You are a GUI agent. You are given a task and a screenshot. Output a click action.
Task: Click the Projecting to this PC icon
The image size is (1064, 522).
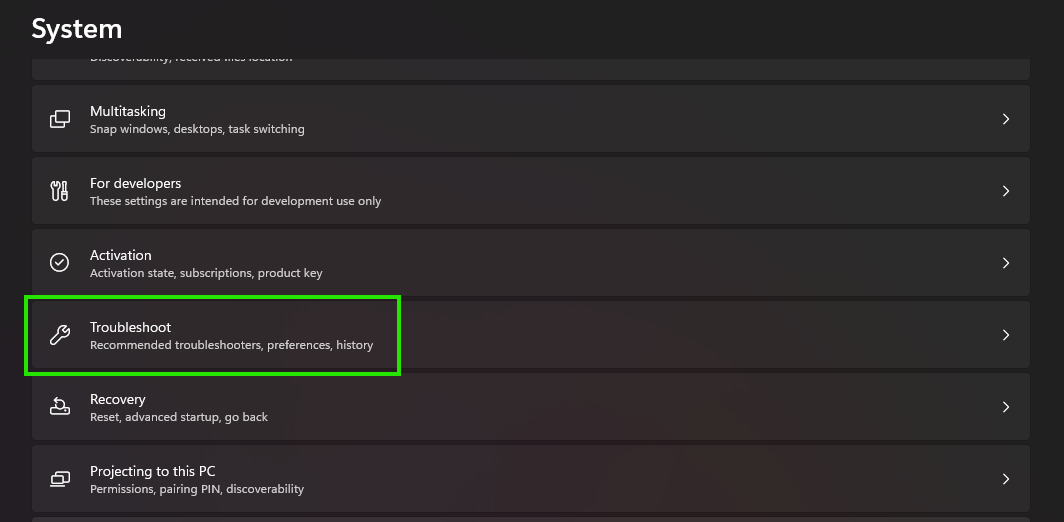coord(60,479)
